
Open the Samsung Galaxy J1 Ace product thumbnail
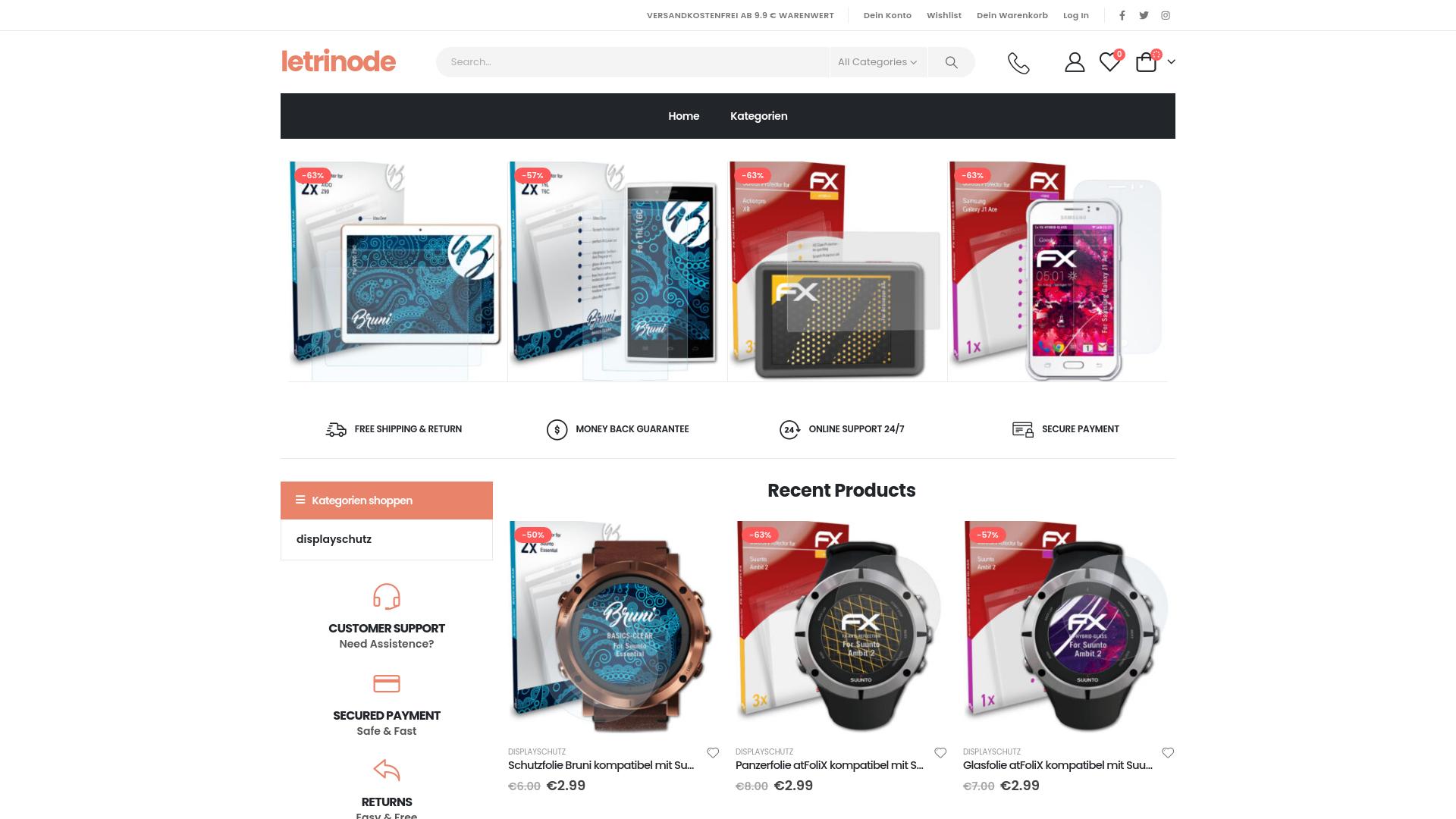point(1058,271)
